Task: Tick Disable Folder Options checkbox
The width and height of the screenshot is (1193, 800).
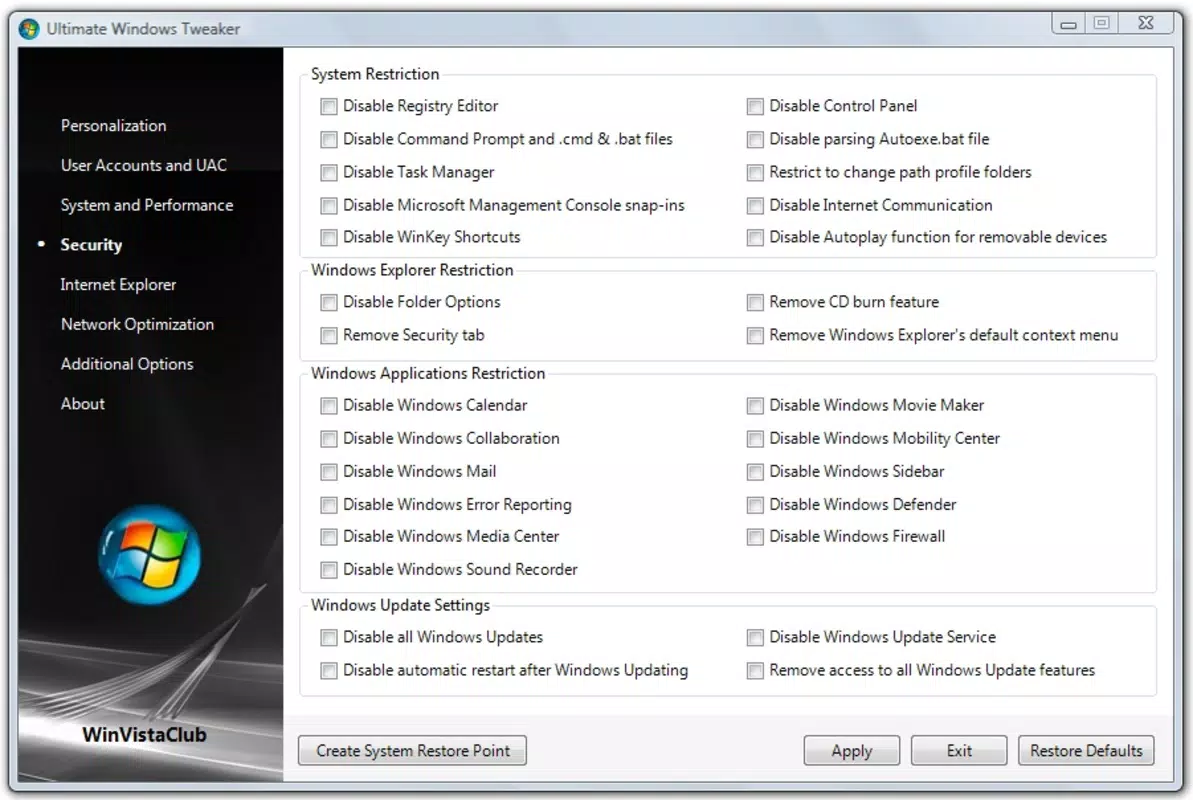Action: pos(329,302)
